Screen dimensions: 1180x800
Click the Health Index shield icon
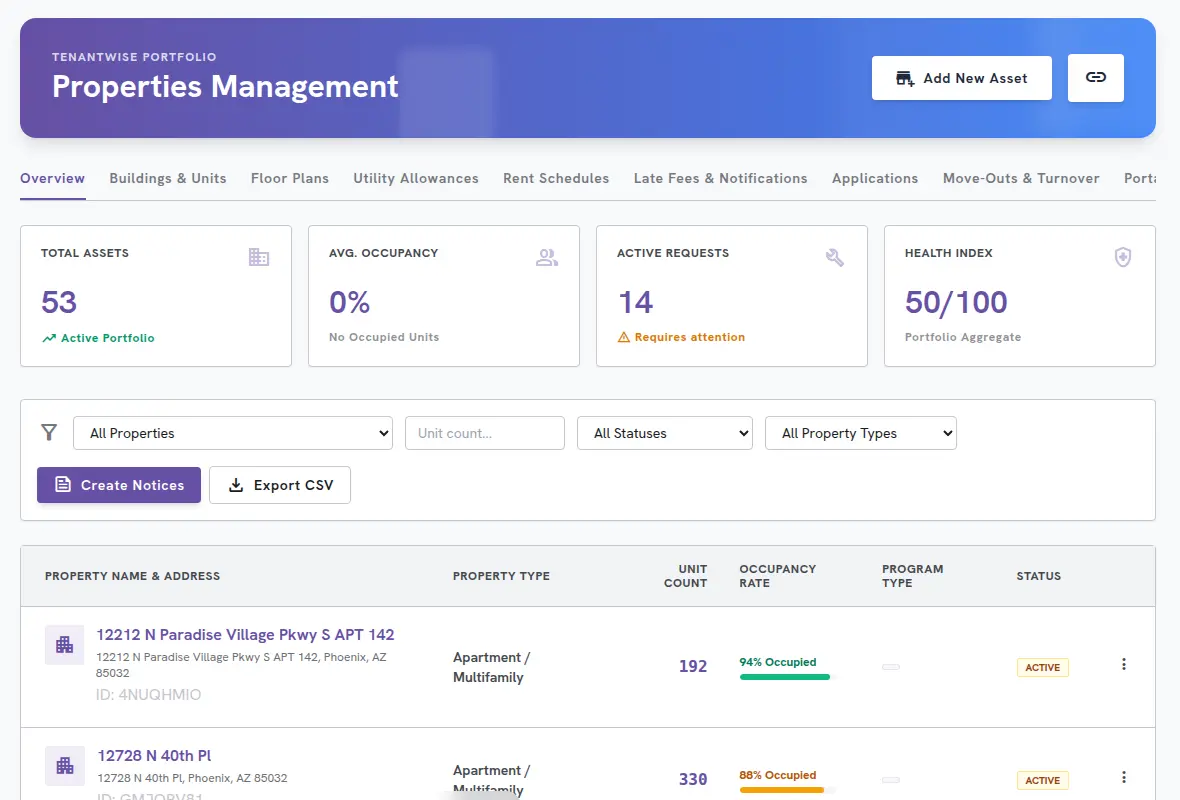click(1123, 257)
